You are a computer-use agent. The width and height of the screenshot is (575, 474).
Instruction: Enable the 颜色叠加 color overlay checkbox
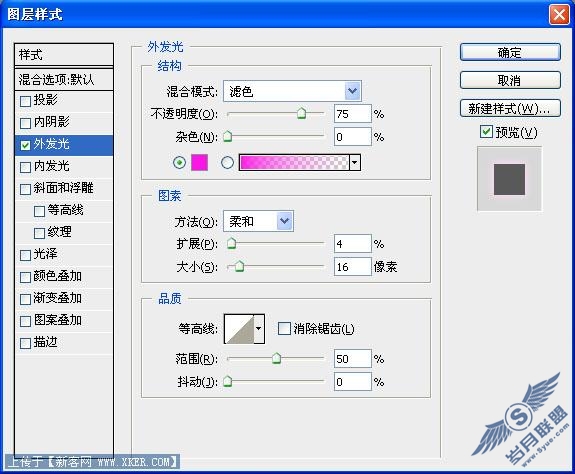(x=25, y=277)
